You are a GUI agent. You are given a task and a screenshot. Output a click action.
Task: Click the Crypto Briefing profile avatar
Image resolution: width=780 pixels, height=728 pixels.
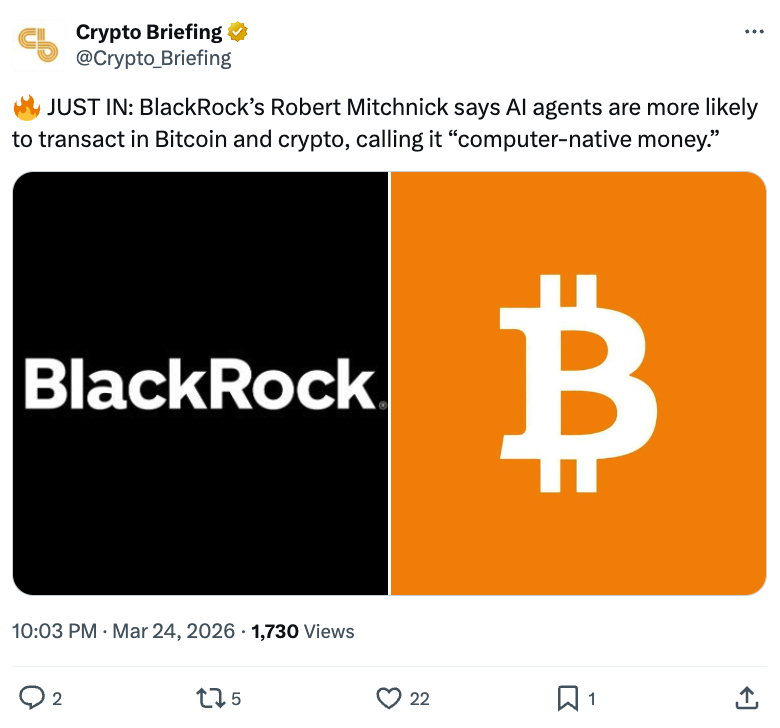pyautogui.click(x=40, y=45)
